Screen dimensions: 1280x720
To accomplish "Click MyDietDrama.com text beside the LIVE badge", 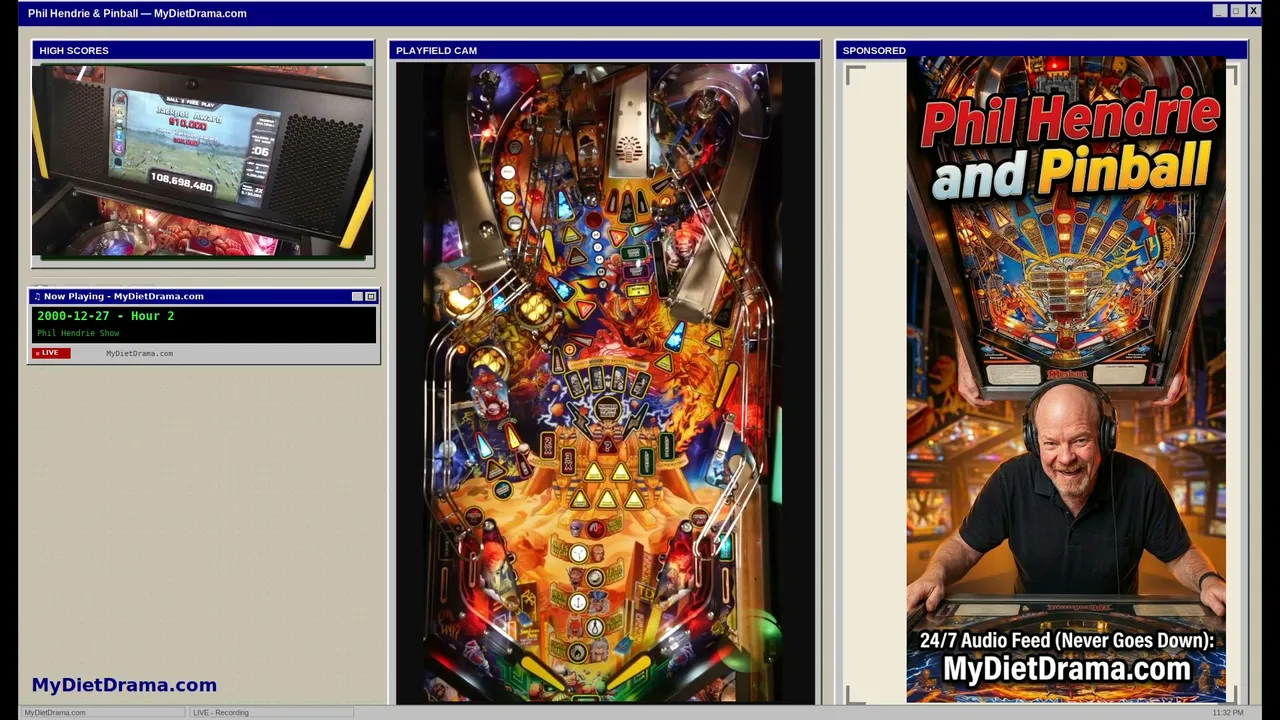I will point(139,353).
